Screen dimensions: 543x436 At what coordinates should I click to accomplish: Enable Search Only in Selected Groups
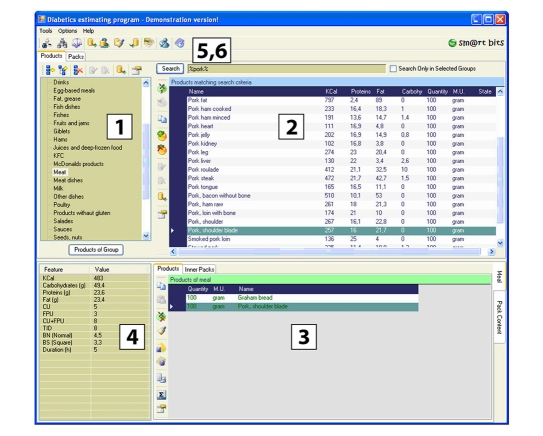(x=393, y=69)
